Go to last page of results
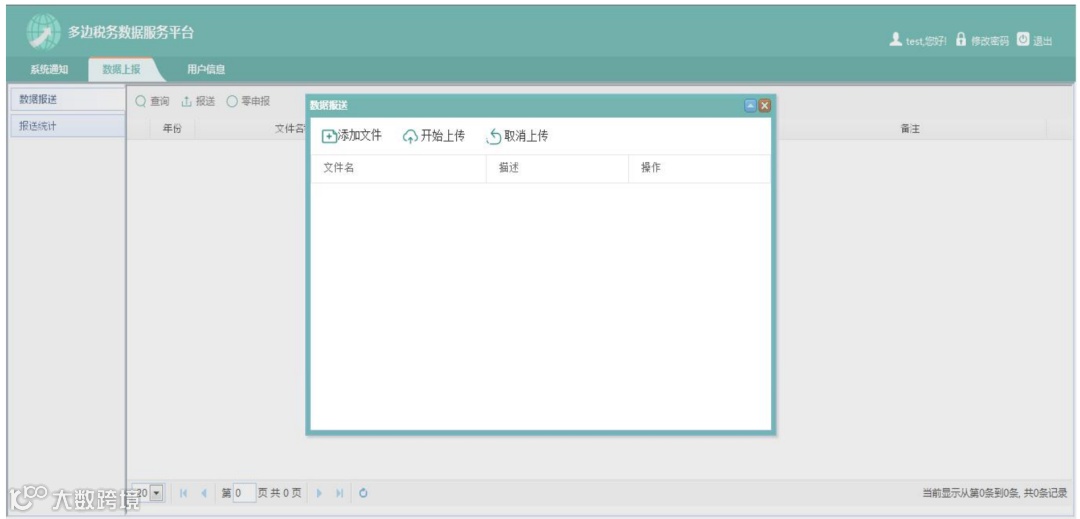 [x=340, y=493]
